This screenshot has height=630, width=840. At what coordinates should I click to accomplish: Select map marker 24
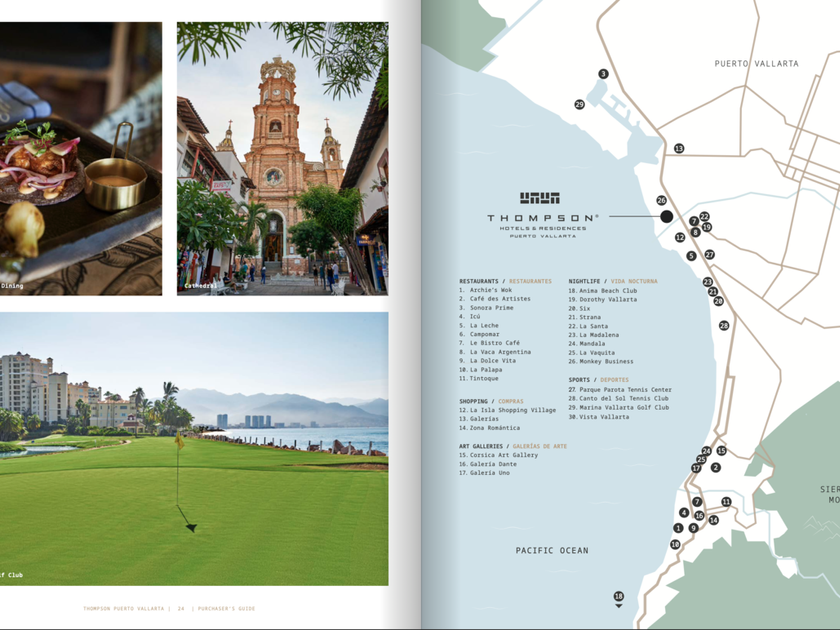click(706, 451)
